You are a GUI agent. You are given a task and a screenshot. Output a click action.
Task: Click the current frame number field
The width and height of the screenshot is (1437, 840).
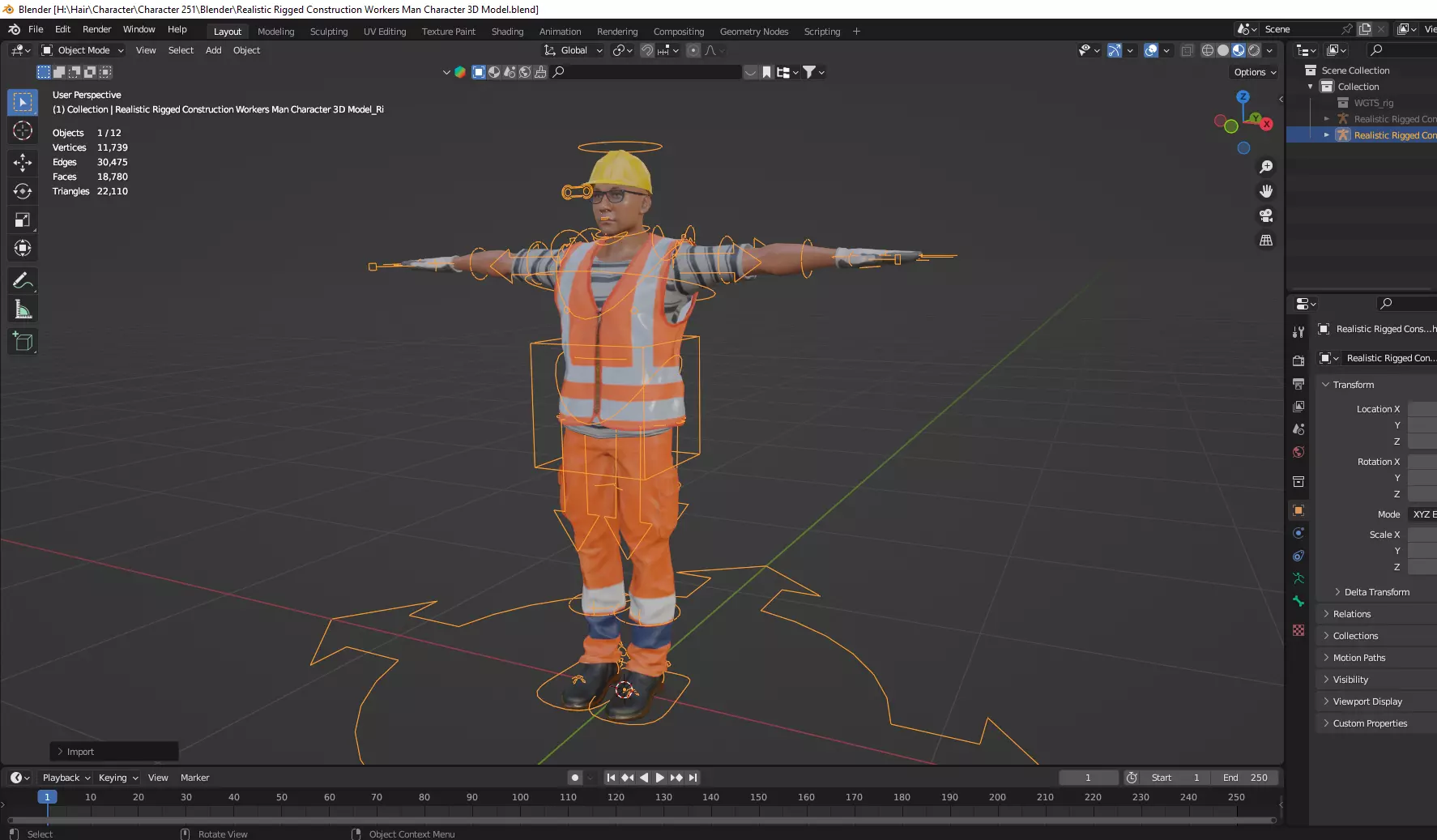click(x=1088, y=778)
